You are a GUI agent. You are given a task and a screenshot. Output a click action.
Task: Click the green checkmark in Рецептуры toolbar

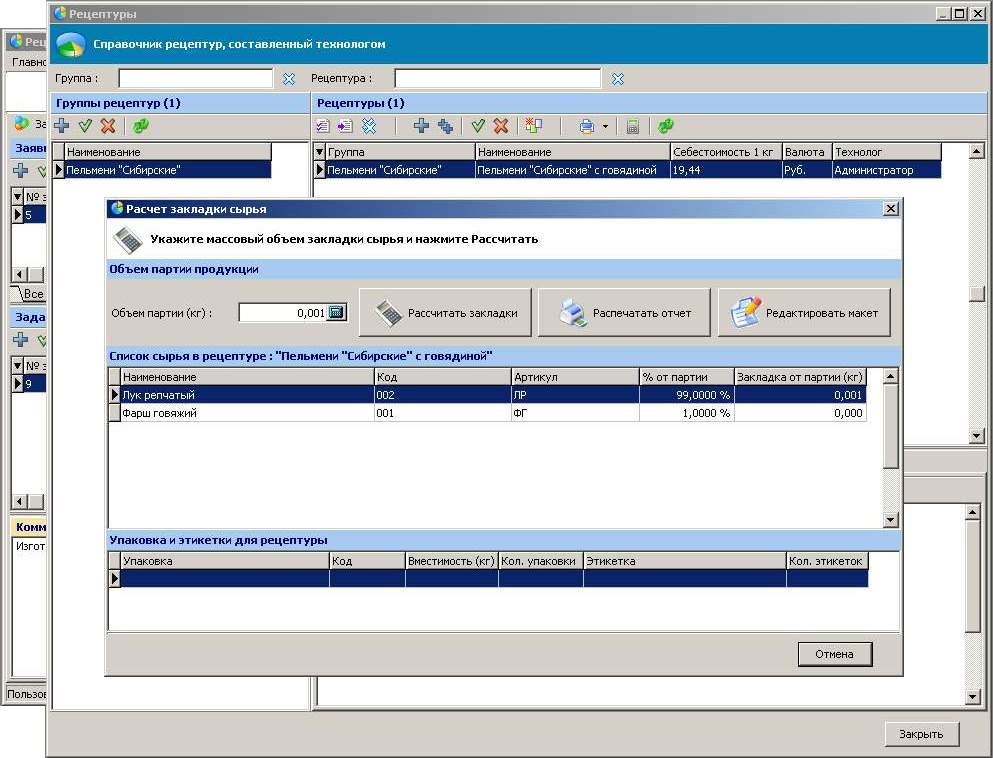point(478,126)
